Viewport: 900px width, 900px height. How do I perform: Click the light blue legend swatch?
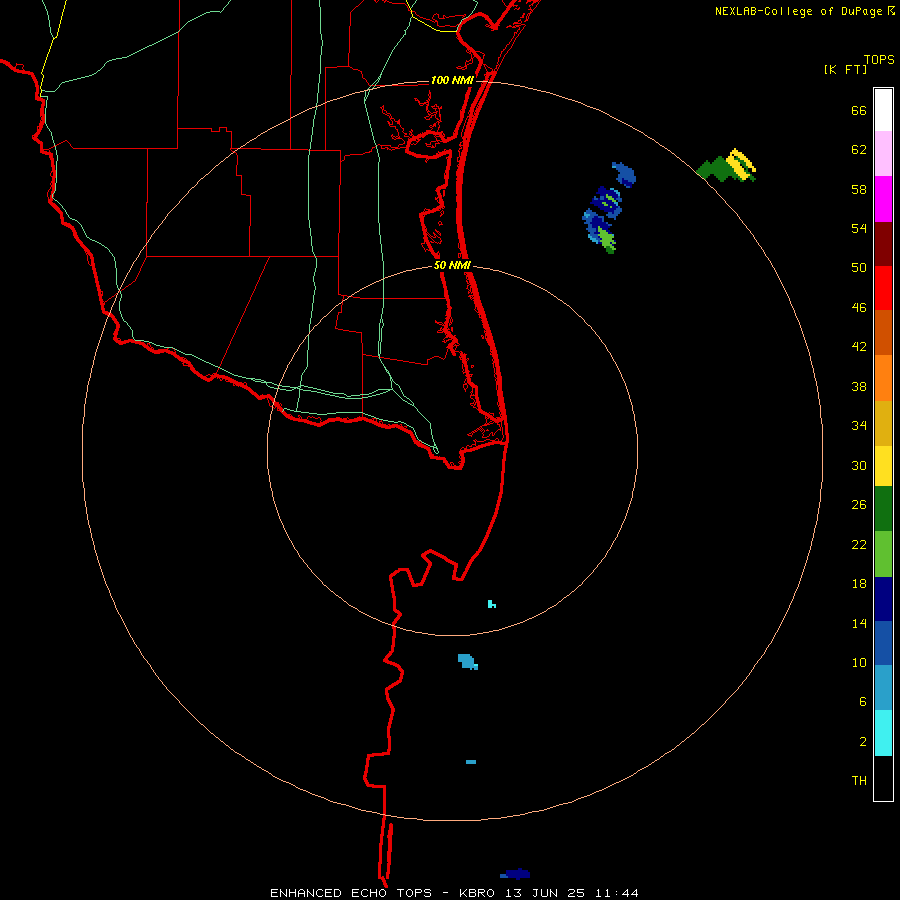tap(883, 688)
